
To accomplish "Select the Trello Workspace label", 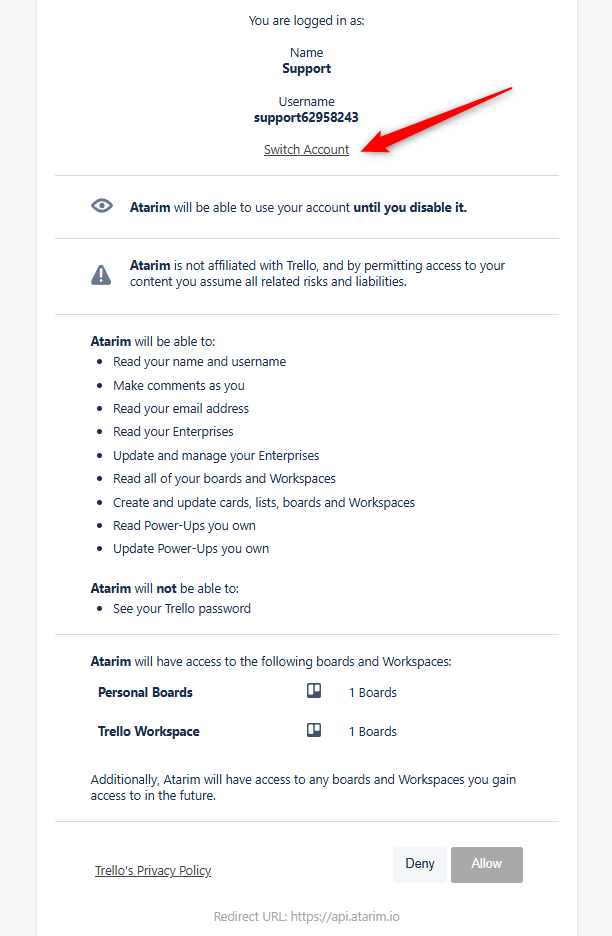I will pos(148,731).
